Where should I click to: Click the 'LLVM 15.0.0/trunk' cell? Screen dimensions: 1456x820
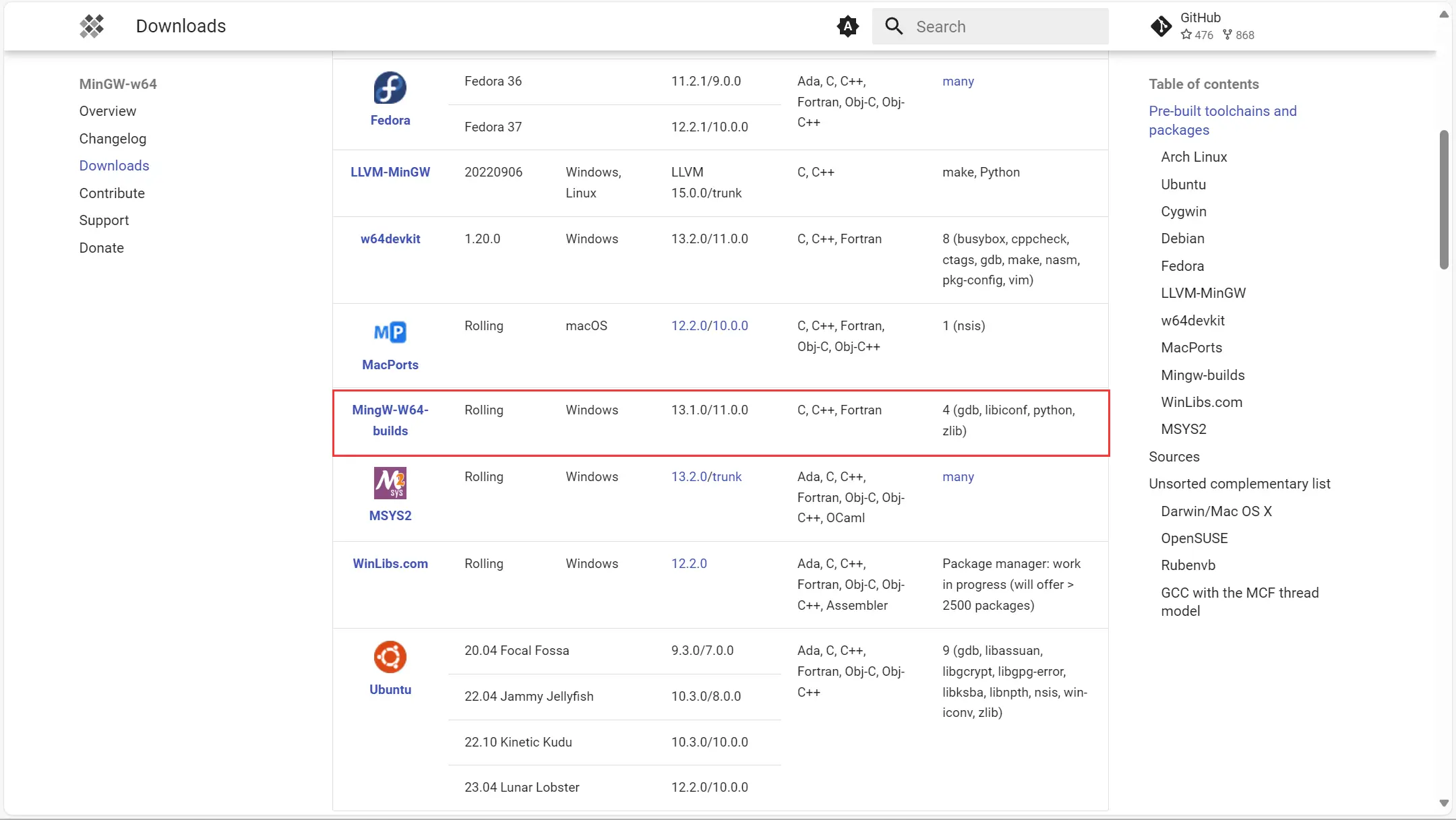coord(706,183)
